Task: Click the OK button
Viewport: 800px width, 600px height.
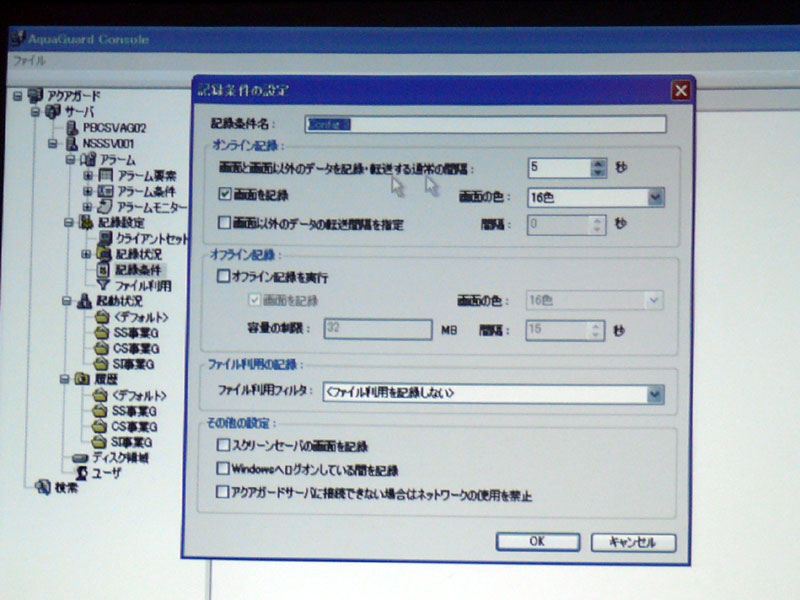Action: pos(537,542)
